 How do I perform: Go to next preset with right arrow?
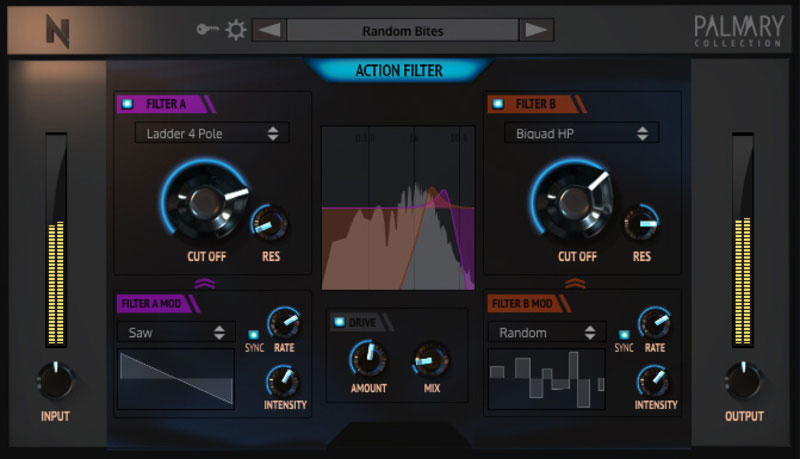click(537, 30)
